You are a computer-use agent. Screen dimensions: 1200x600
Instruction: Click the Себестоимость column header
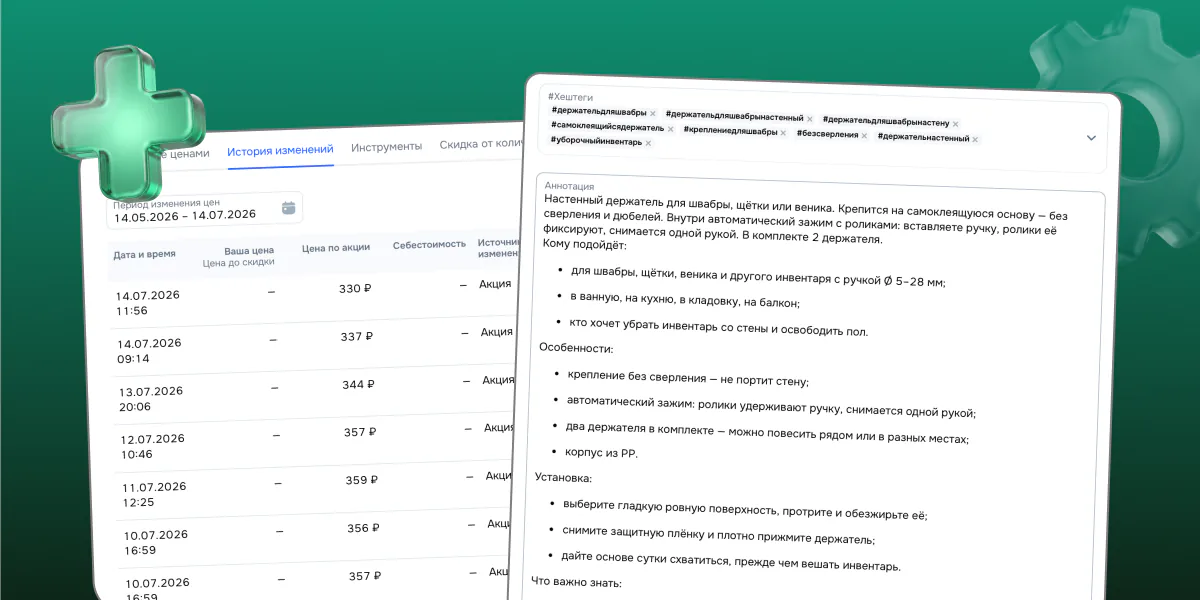429,244
